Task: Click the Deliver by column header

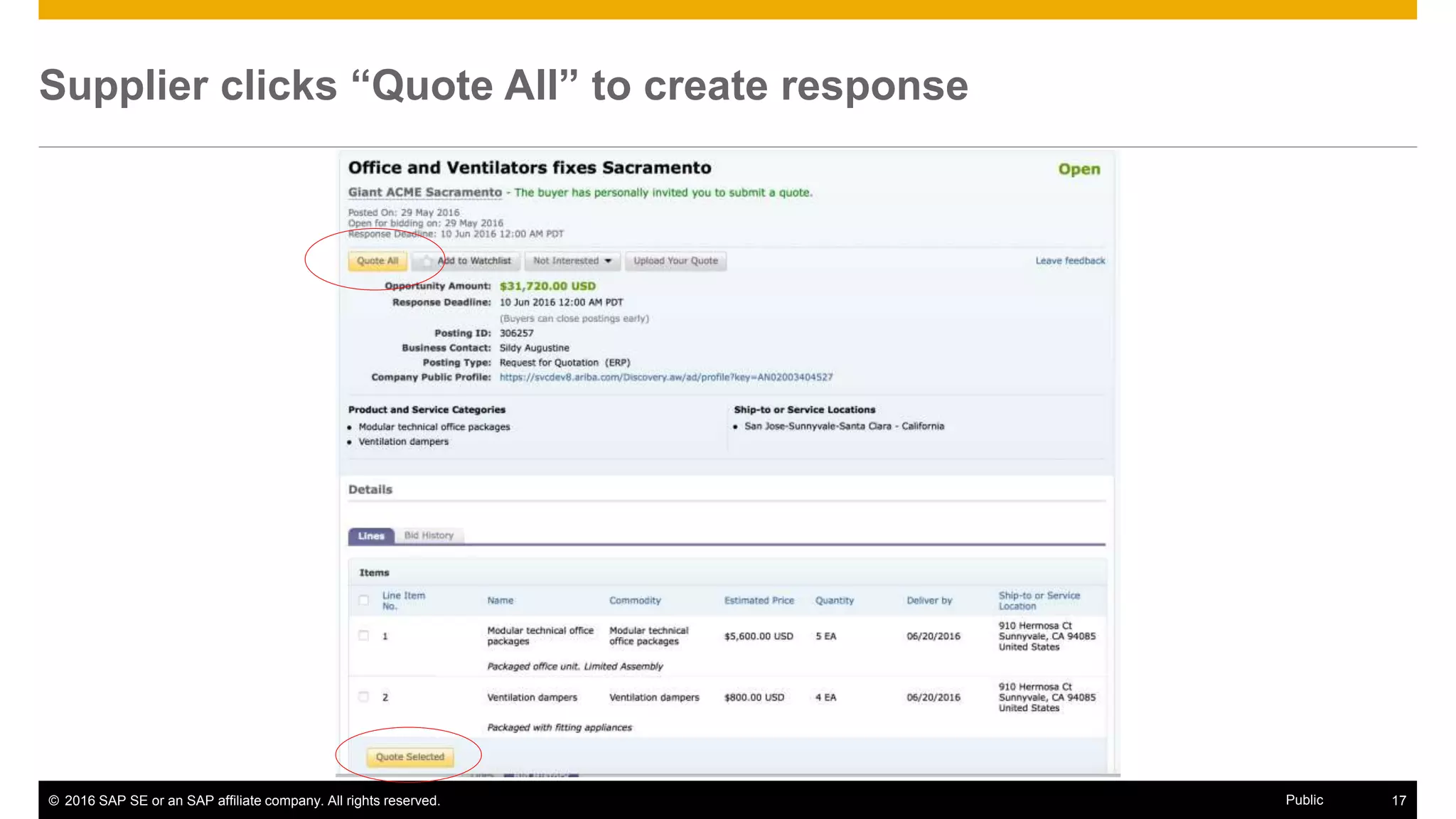Action: [x=929, y=601]
